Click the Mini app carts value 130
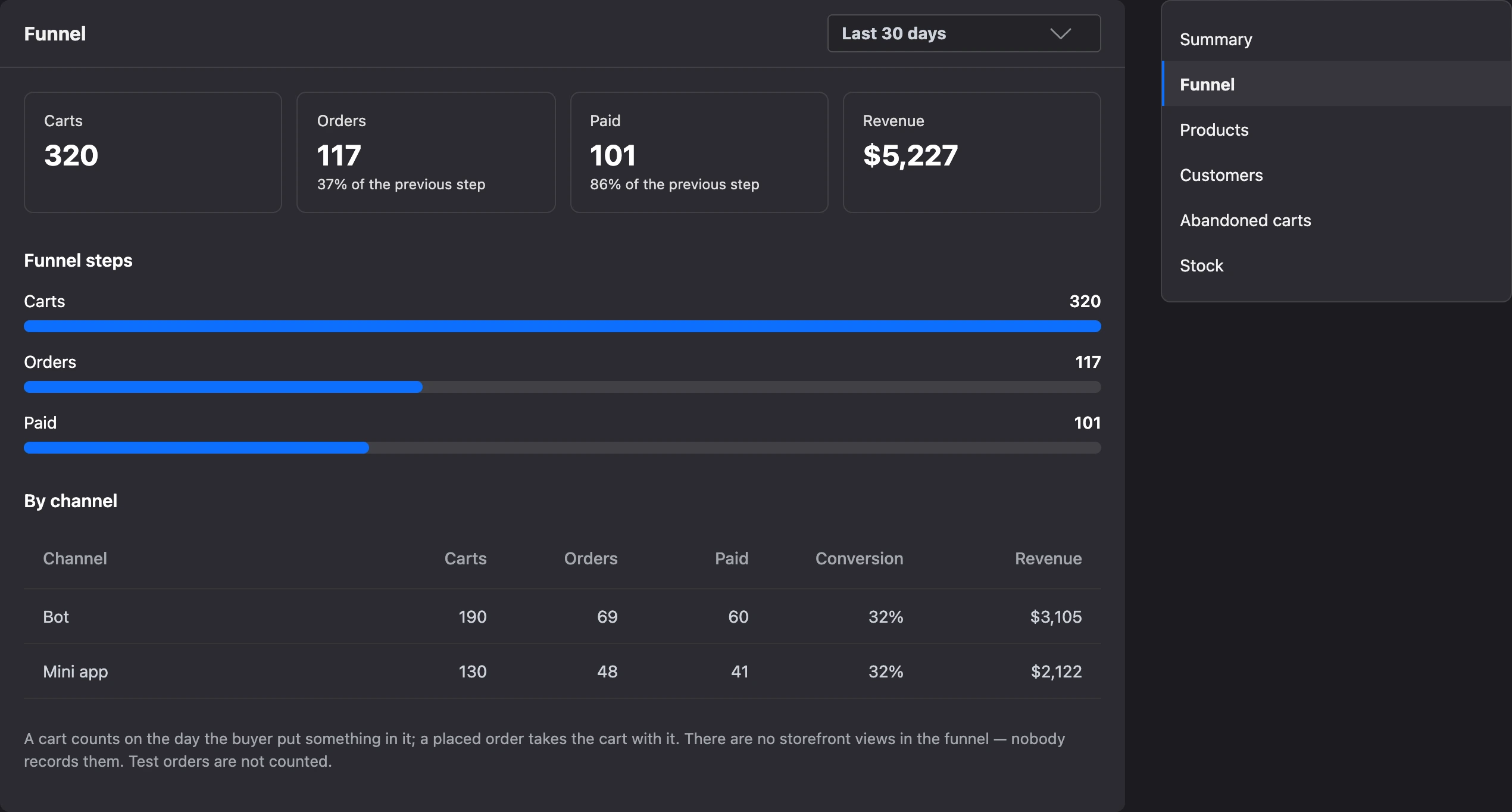The height and width of the screenshot is (812, 1512). click(x=473, y=672)
